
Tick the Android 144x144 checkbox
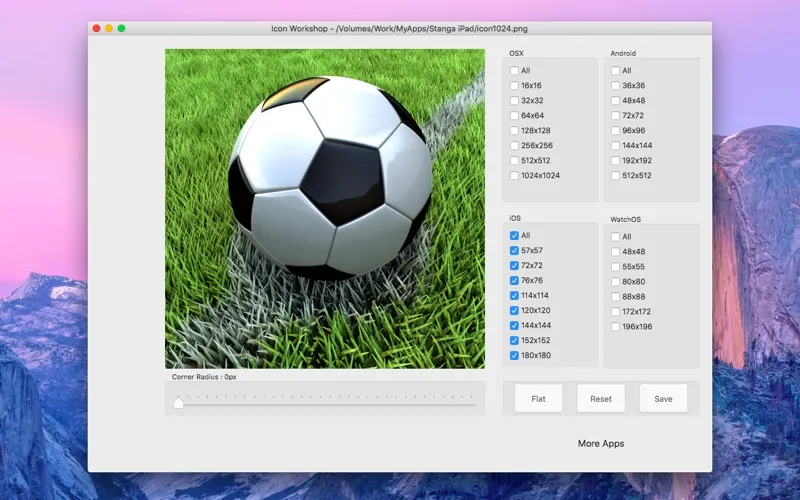click(616, 146)
